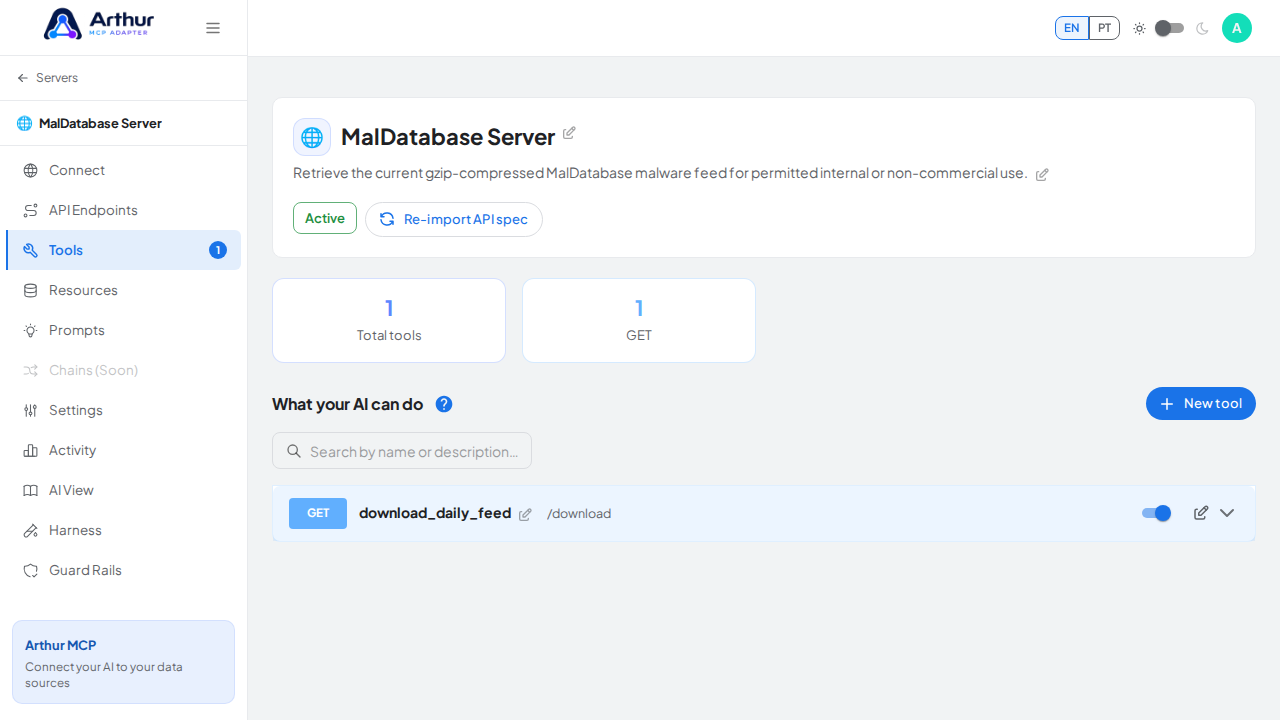Create a New tool
The width and height of the screenshot is (1280, 720).
coord(1201,404)
